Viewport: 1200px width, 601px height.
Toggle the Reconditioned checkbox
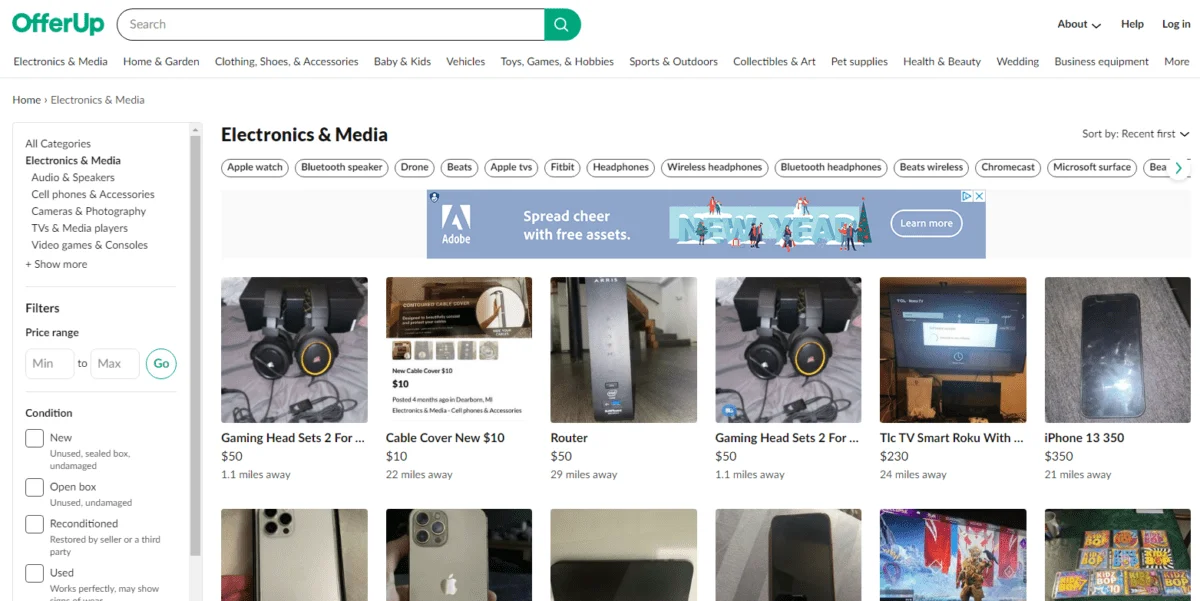35,524
